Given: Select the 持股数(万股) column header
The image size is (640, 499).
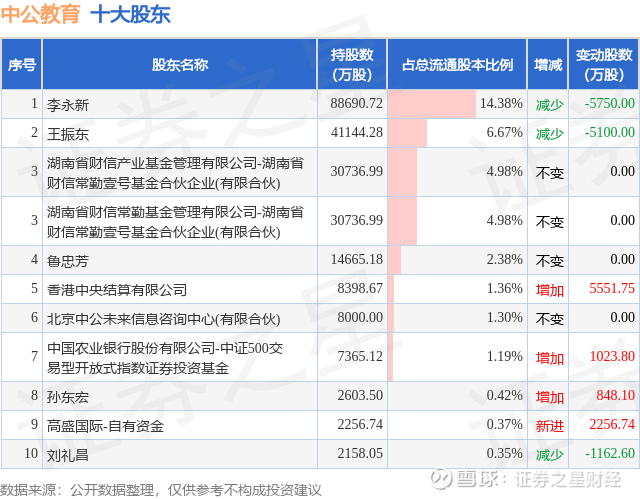Looking at the screenshot, I should coord(352,64).
